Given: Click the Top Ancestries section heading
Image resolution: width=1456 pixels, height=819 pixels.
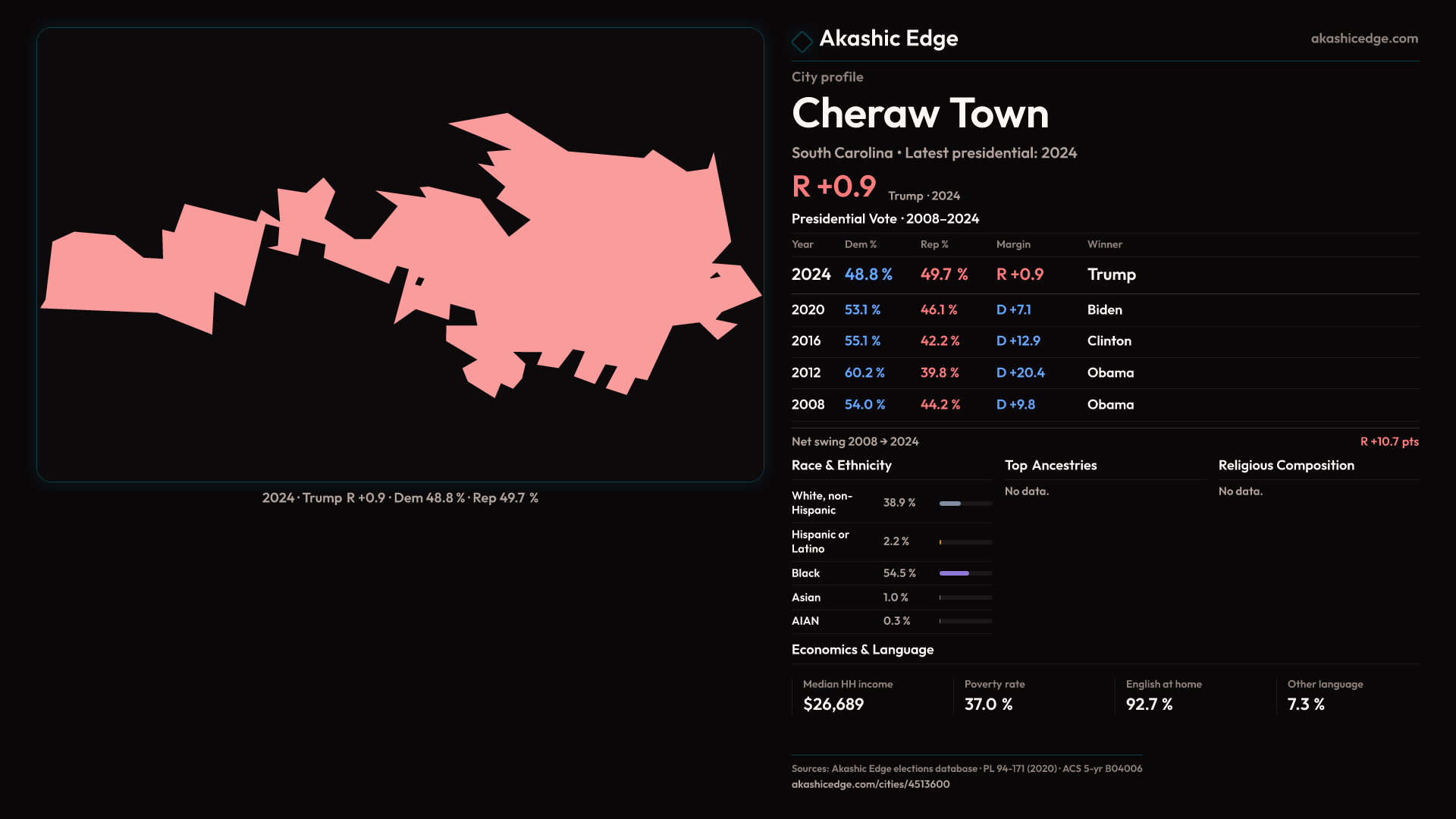Looking at the screenshot, I should click(x=1050, y=466).
